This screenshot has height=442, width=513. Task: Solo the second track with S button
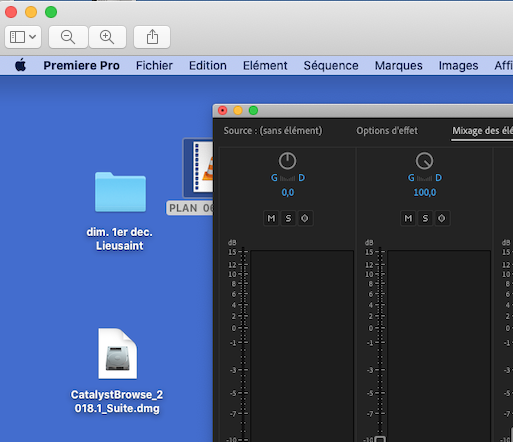pos(425,218)
